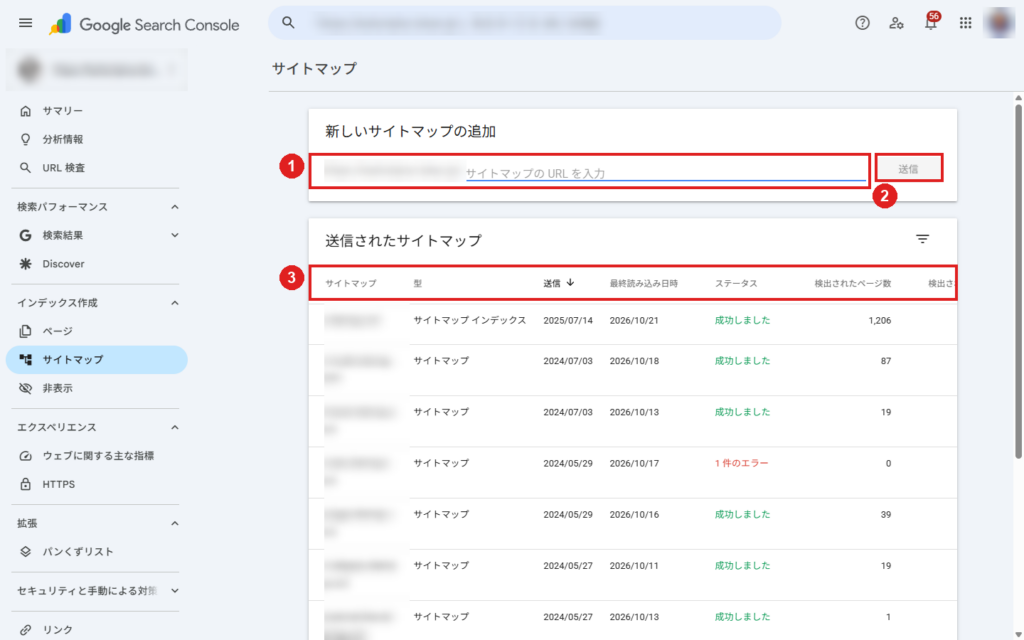Click the vertical scrollbar of the page

point(1018,280)
